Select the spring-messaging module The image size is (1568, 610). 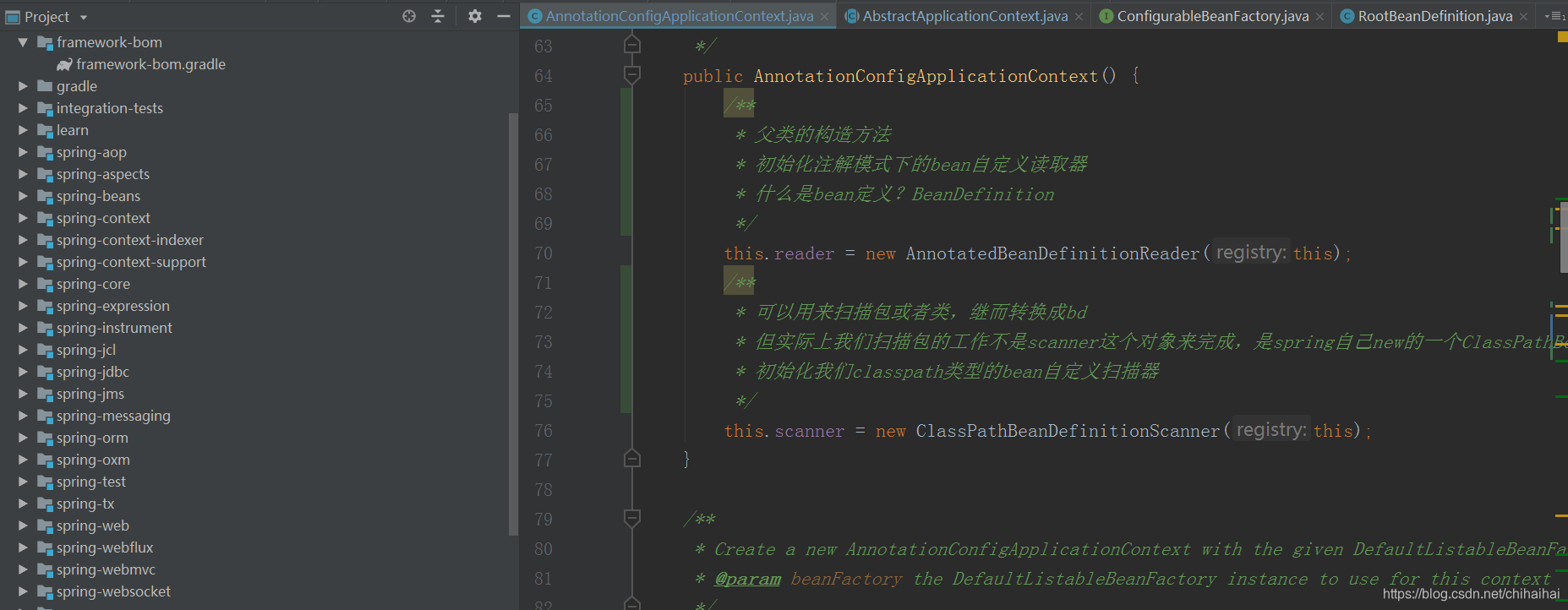[113, 416]
